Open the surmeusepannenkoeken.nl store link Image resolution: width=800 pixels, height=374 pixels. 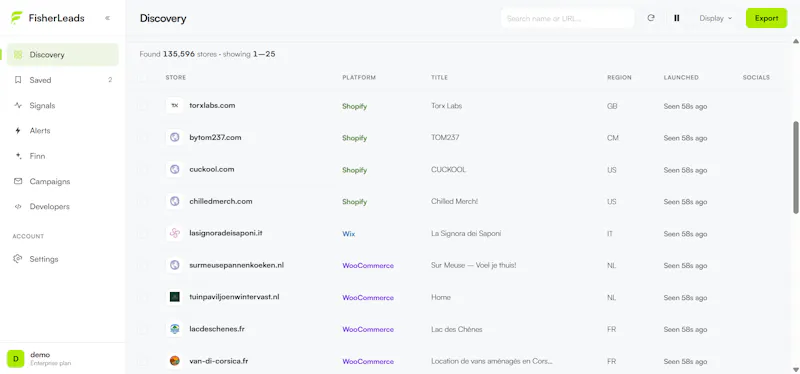(x=237, y=265)
